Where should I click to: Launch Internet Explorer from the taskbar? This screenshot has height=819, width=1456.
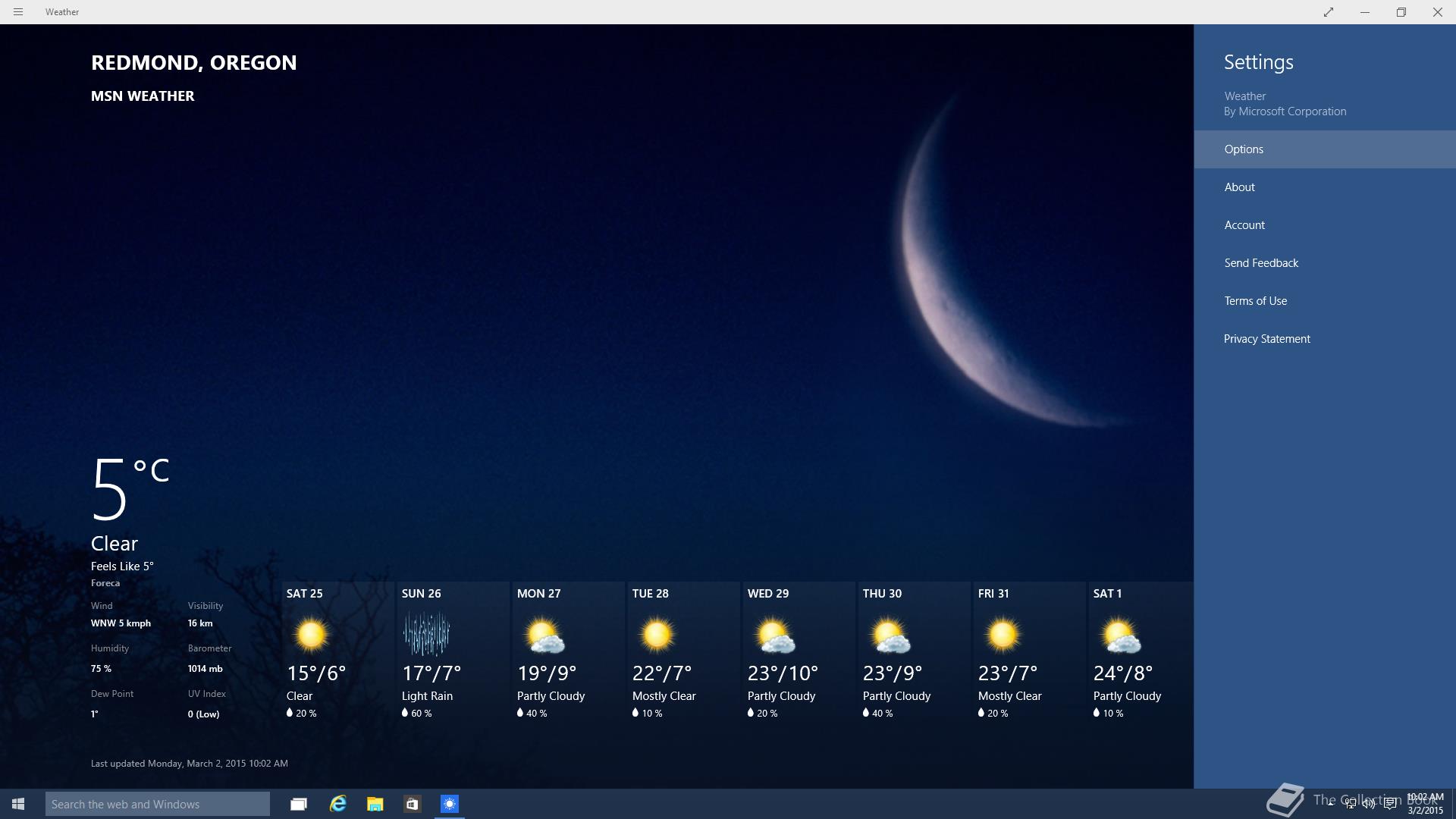click(337, 804)
